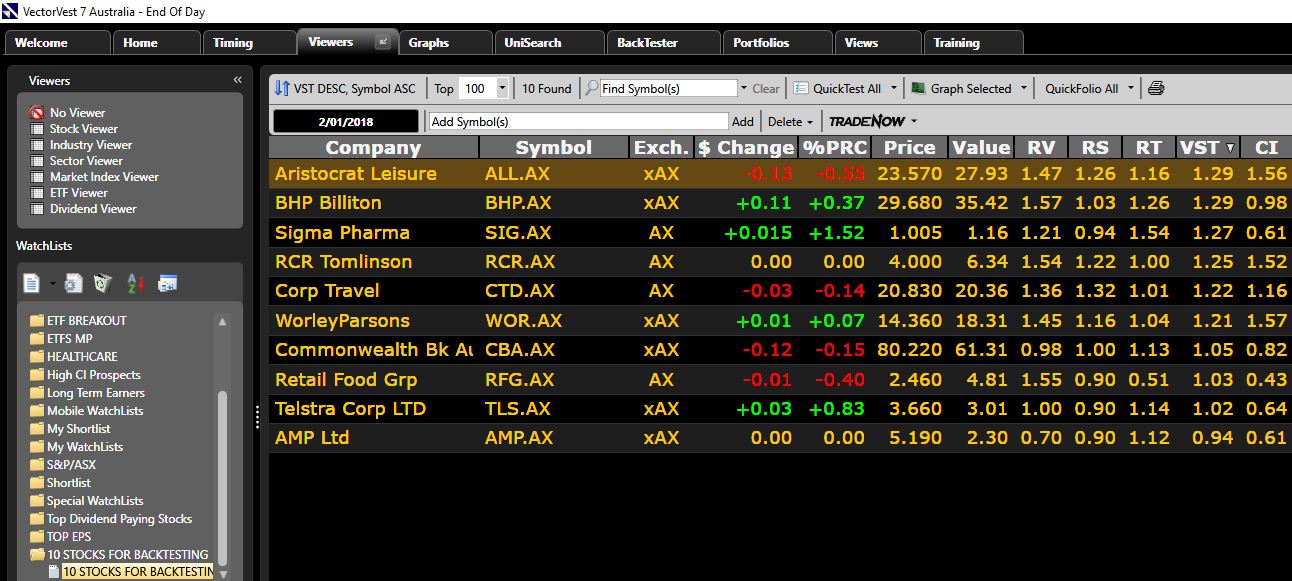Image resolution: width=1292 pixels, height=581 pixels.
Task: Click the Add button next to symbol field
Action: [x=742, y=121]
